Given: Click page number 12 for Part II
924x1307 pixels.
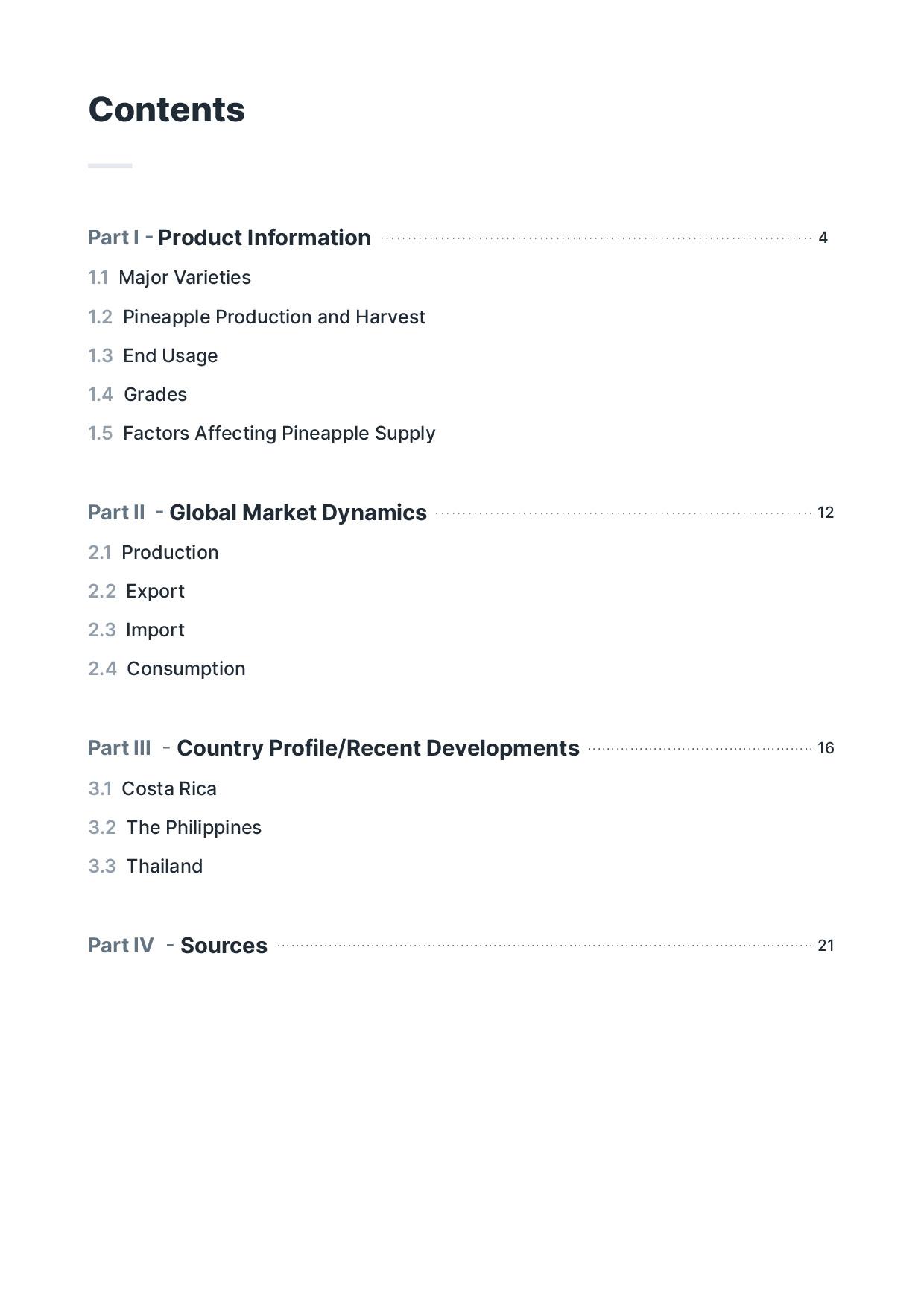Looking at the screenshot, I should (826, 513).
